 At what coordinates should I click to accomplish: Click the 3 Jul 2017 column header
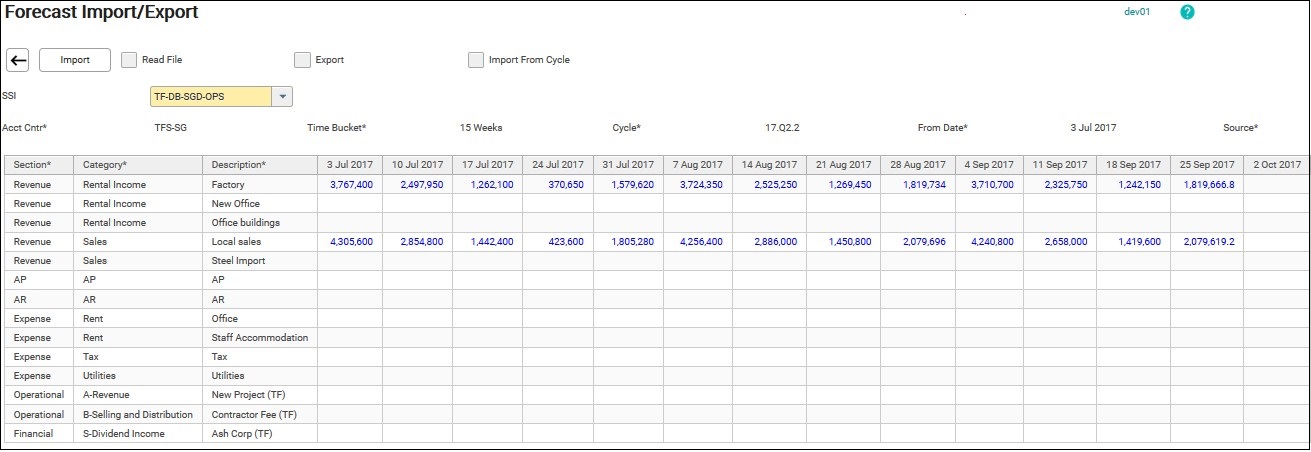[351, 164]
